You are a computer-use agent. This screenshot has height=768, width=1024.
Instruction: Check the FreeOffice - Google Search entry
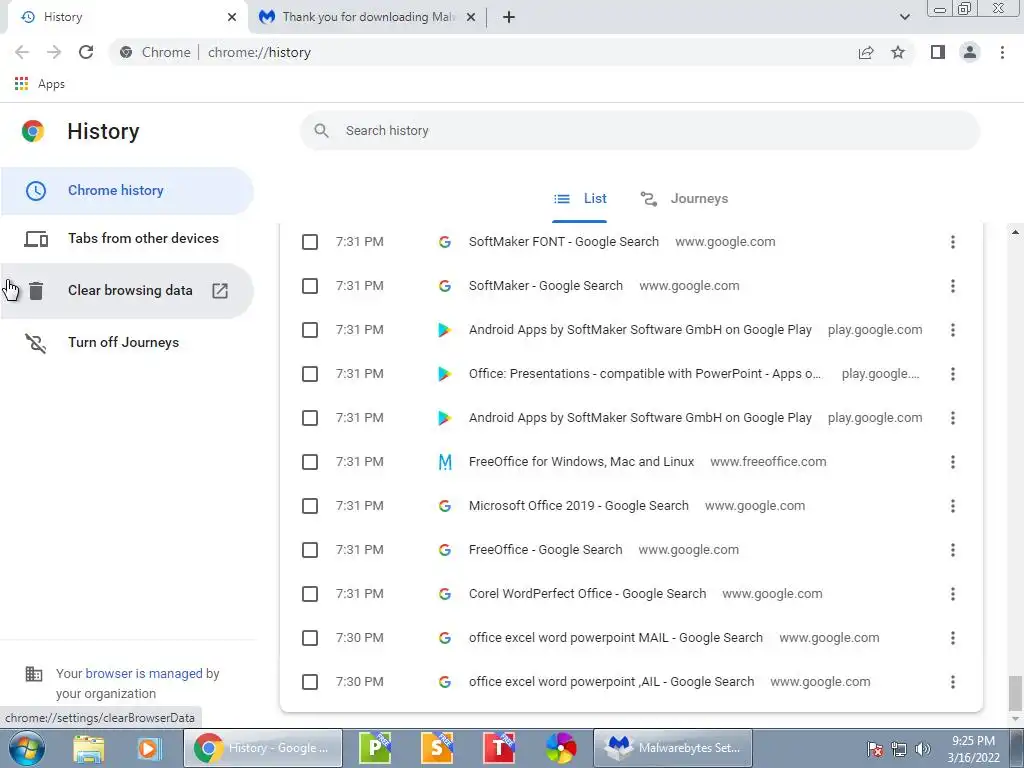(x=310, y=550)
